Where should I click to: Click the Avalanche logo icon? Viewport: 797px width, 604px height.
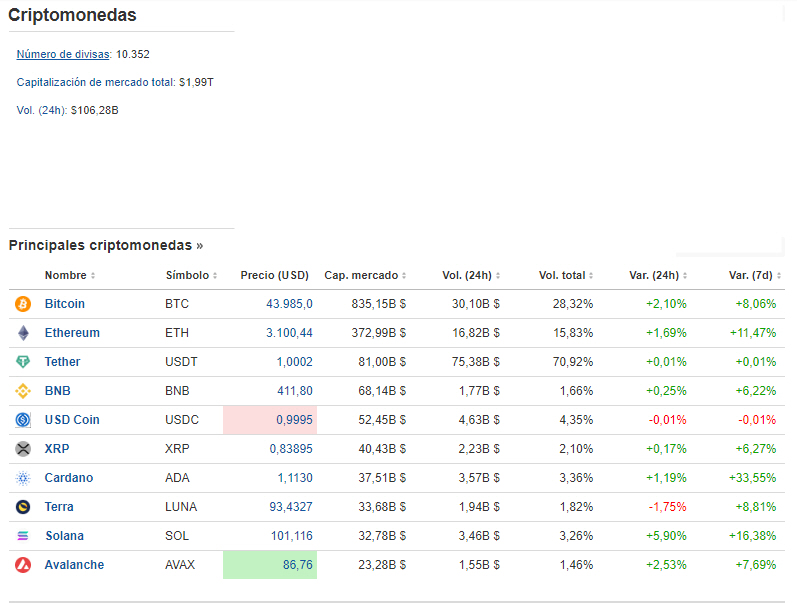tap(23, 565)
